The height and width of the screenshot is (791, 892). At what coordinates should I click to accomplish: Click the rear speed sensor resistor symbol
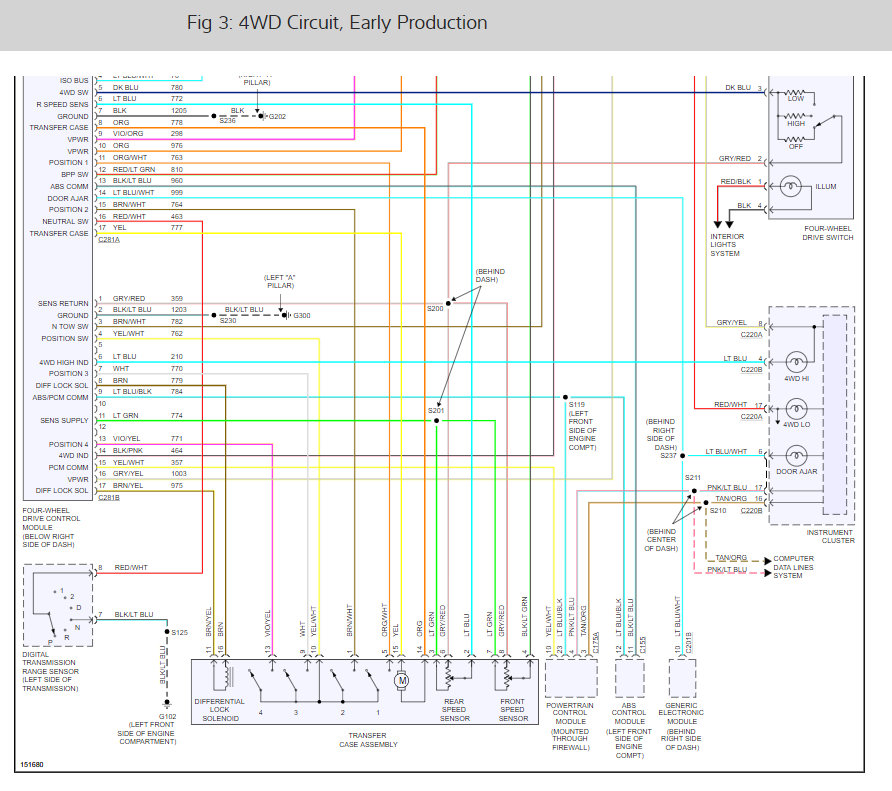[448, 677]
